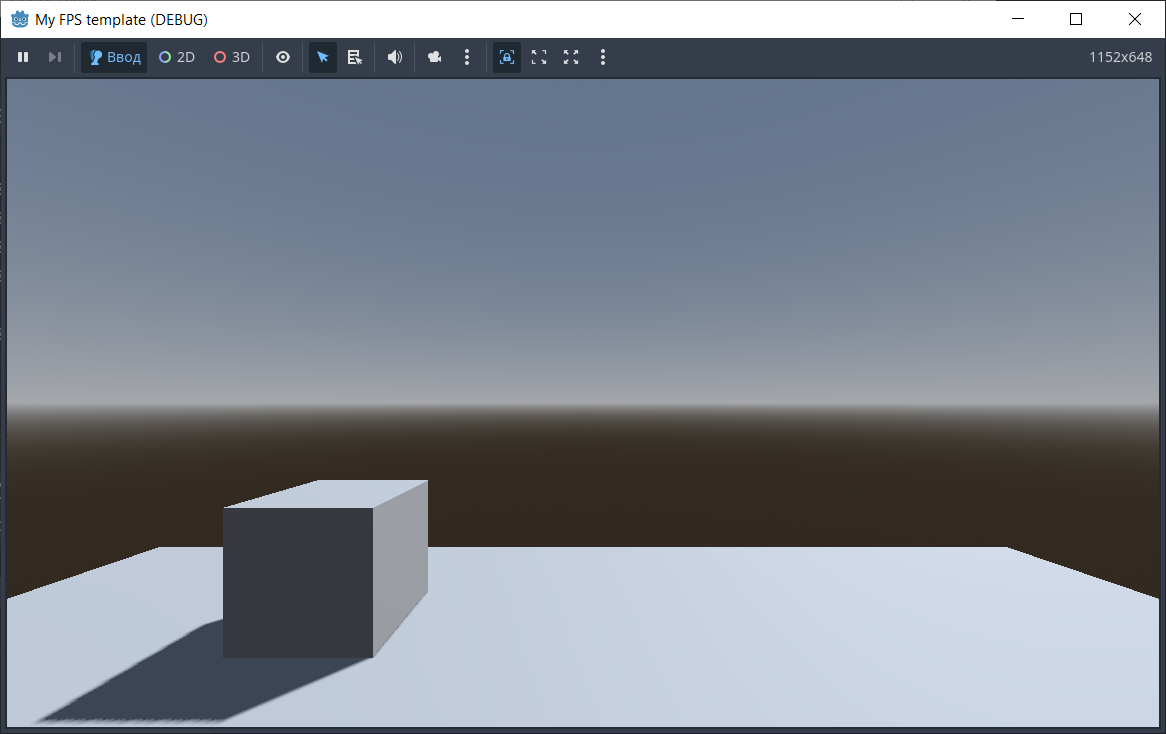Maximize the My FPS template window
The height and width of the screenshot is (734, 1166).
[x=1076, y=19]
